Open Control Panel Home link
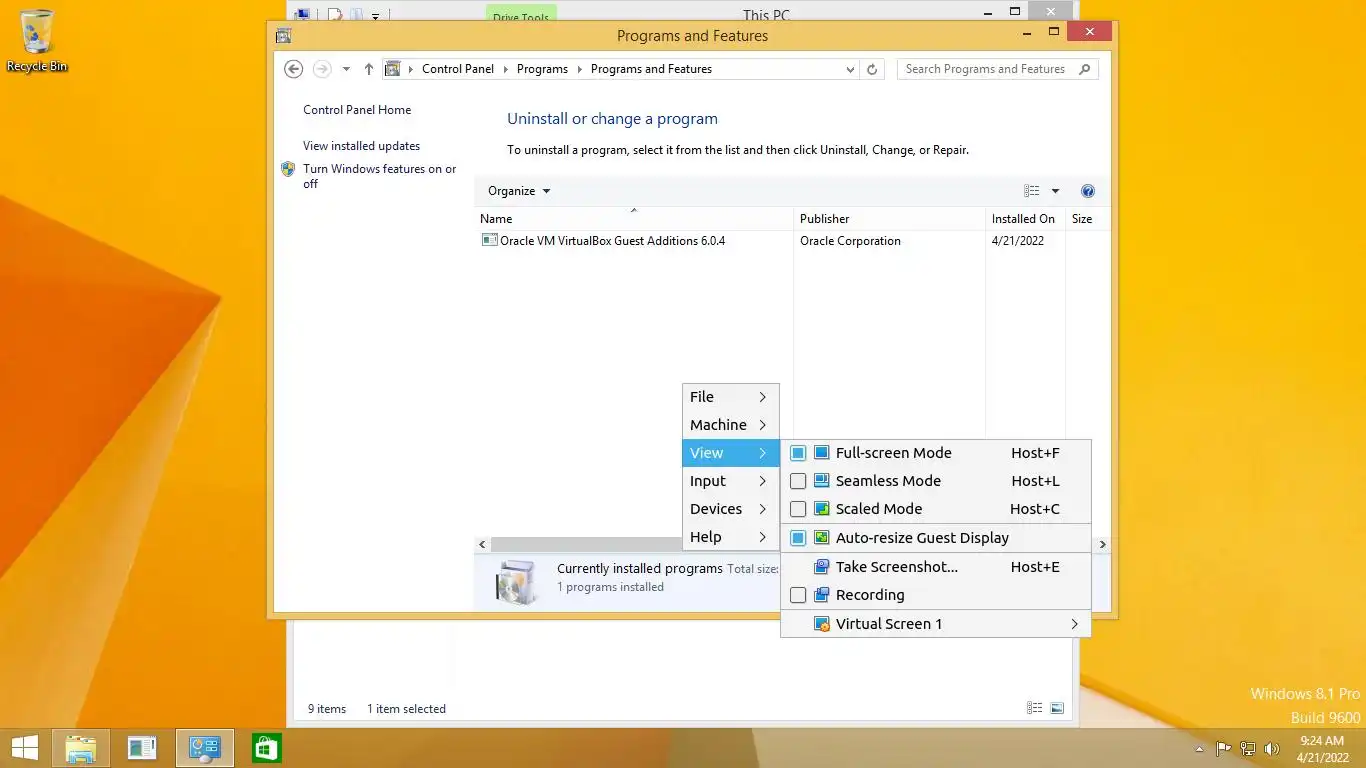Viewport: 1366px width, 768px height. coord(357,110)
